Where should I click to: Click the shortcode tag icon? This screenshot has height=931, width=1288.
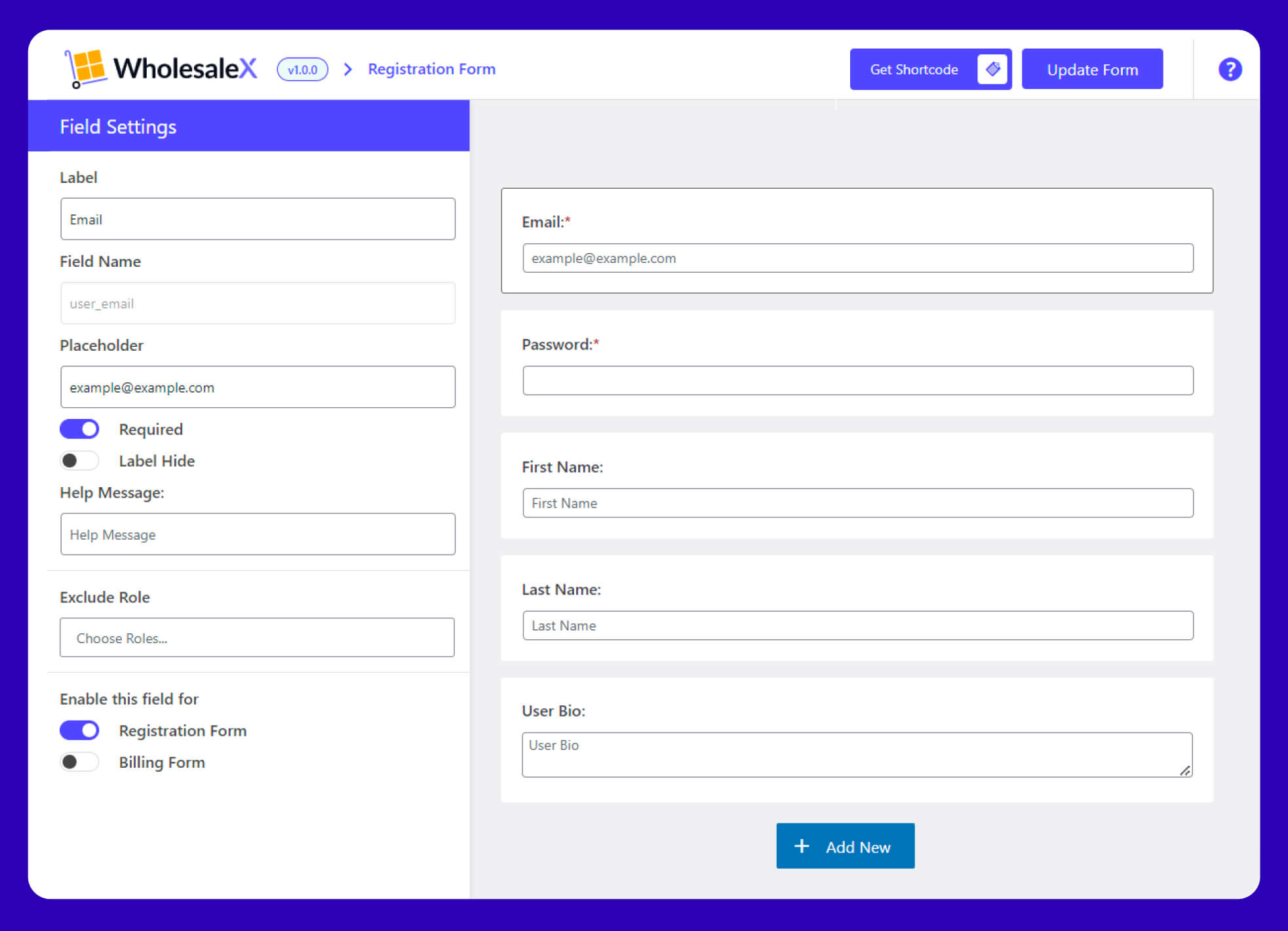pos(992,69)
